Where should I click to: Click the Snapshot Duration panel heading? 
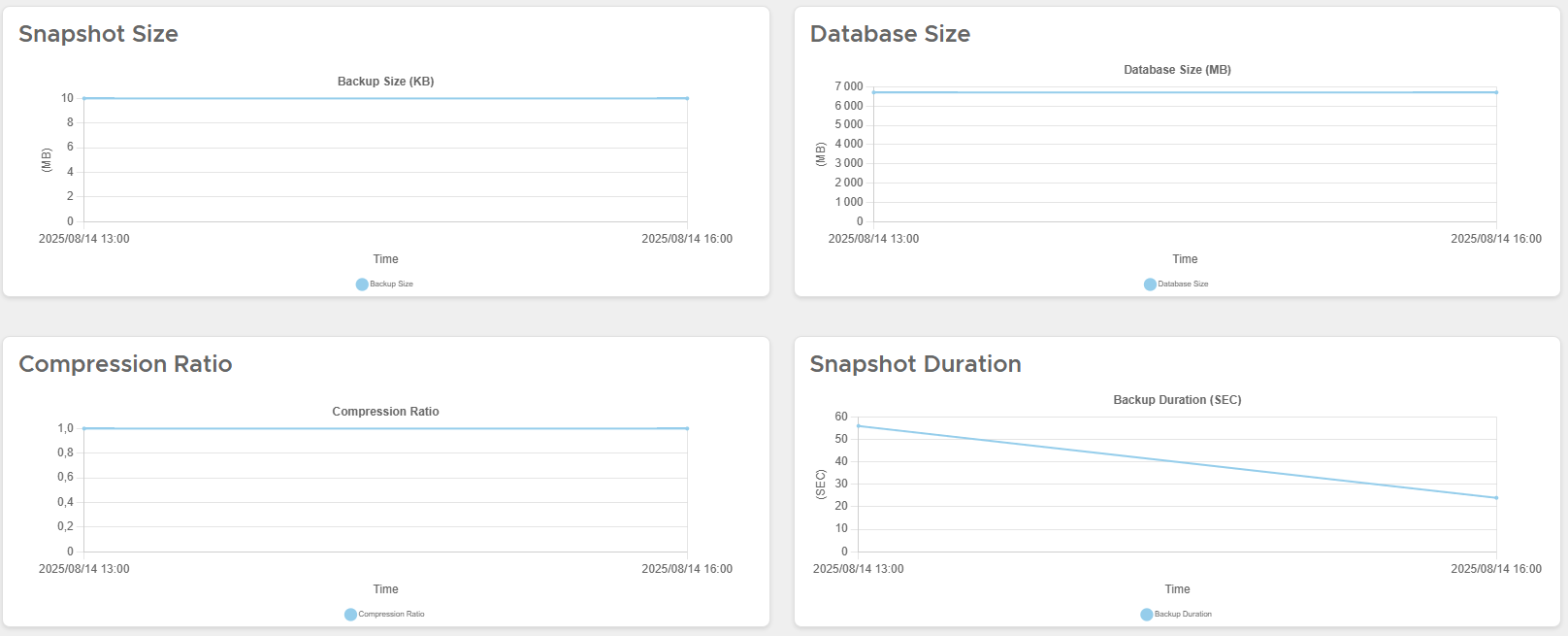point(915,364)
